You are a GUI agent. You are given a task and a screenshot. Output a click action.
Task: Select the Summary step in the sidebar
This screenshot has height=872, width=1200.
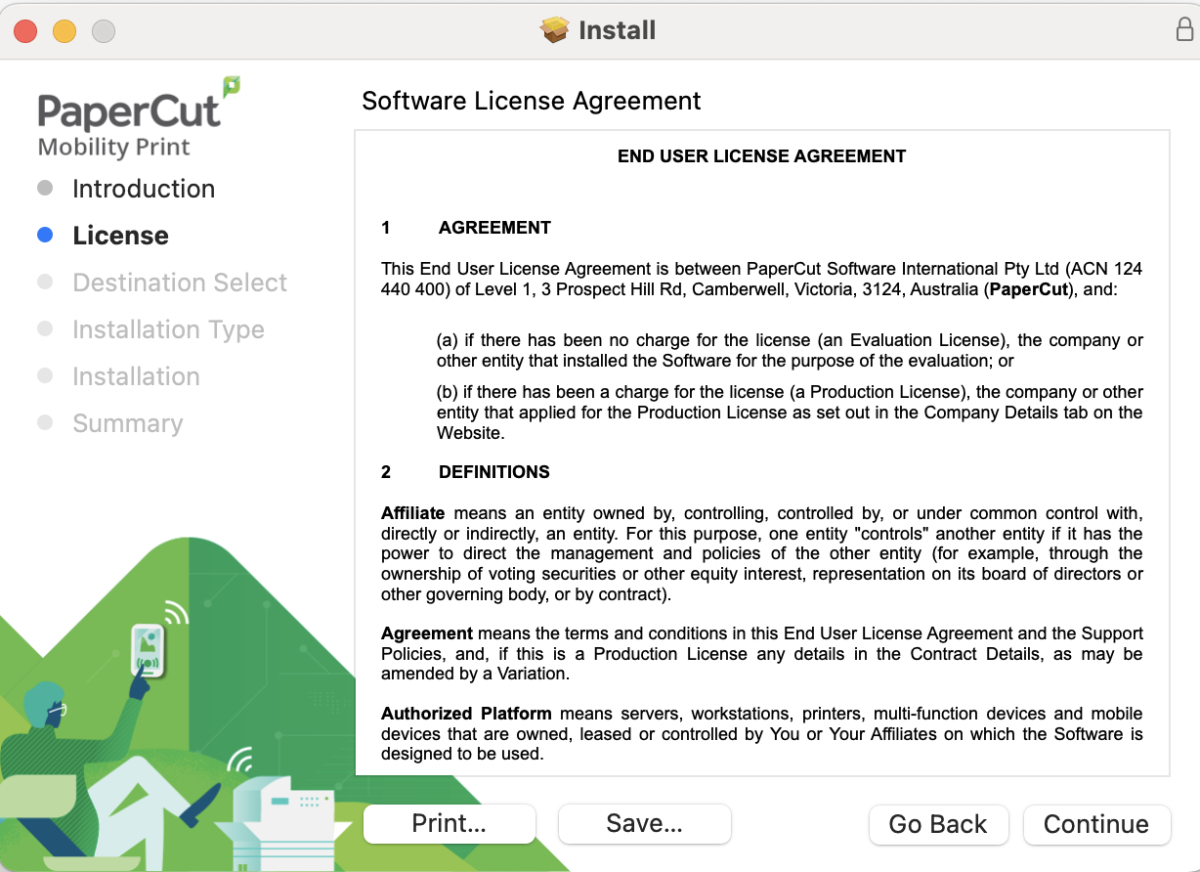click(x=127, y=424)
